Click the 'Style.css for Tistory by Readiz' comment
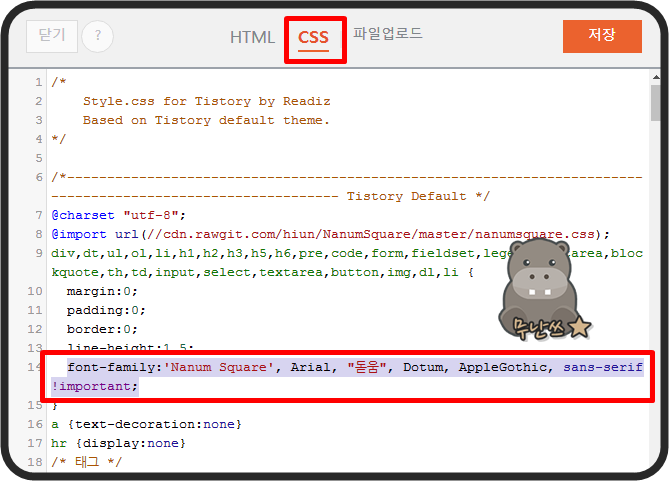 point(207,101)
